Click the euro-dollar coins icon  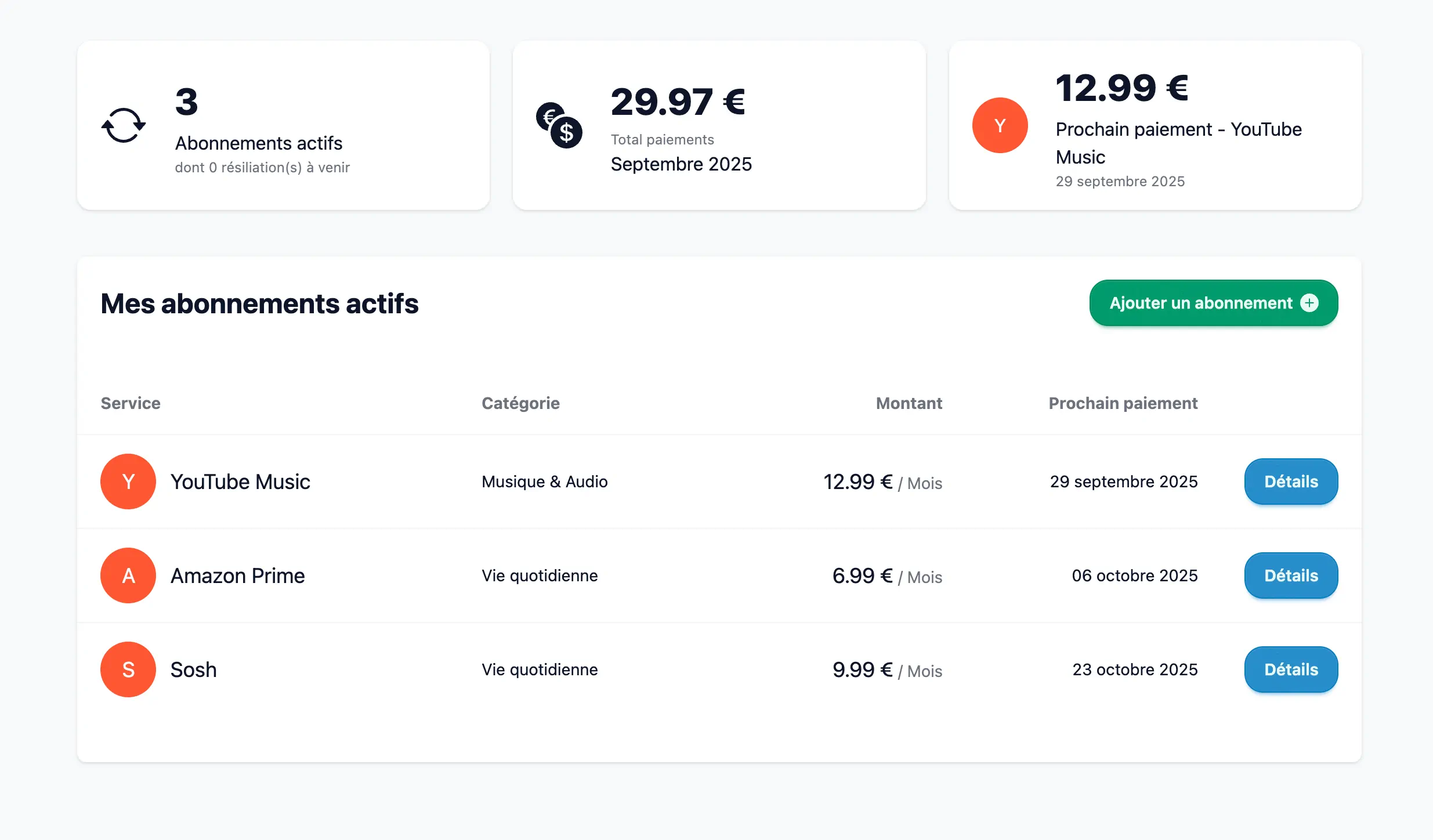[x=559, y=125]
